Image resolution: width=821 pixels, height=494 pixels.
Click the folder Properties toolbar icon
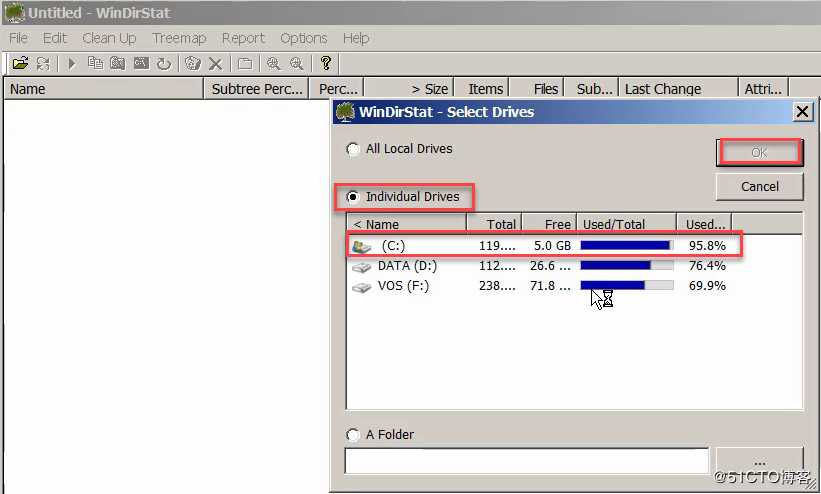pos(245,64)
